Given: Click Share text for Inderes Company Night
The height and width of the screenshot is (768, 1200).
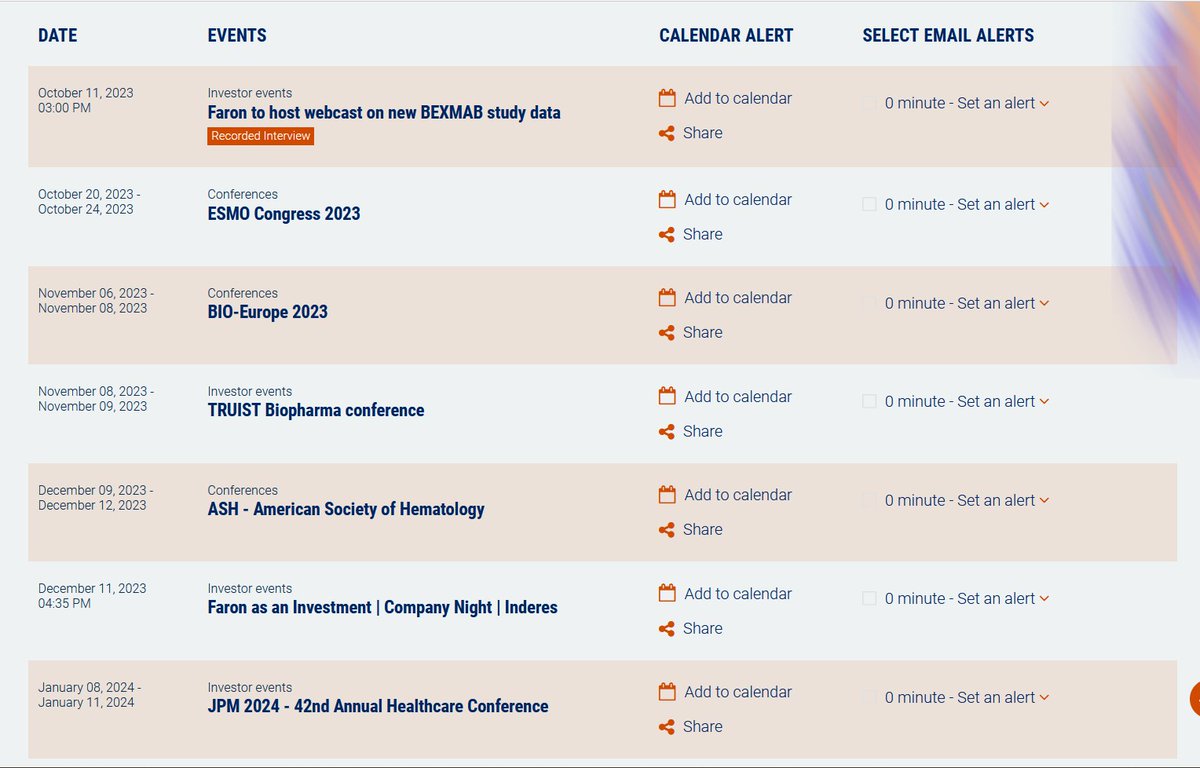Looking at the screenshot, I should (x=703, y=628).
